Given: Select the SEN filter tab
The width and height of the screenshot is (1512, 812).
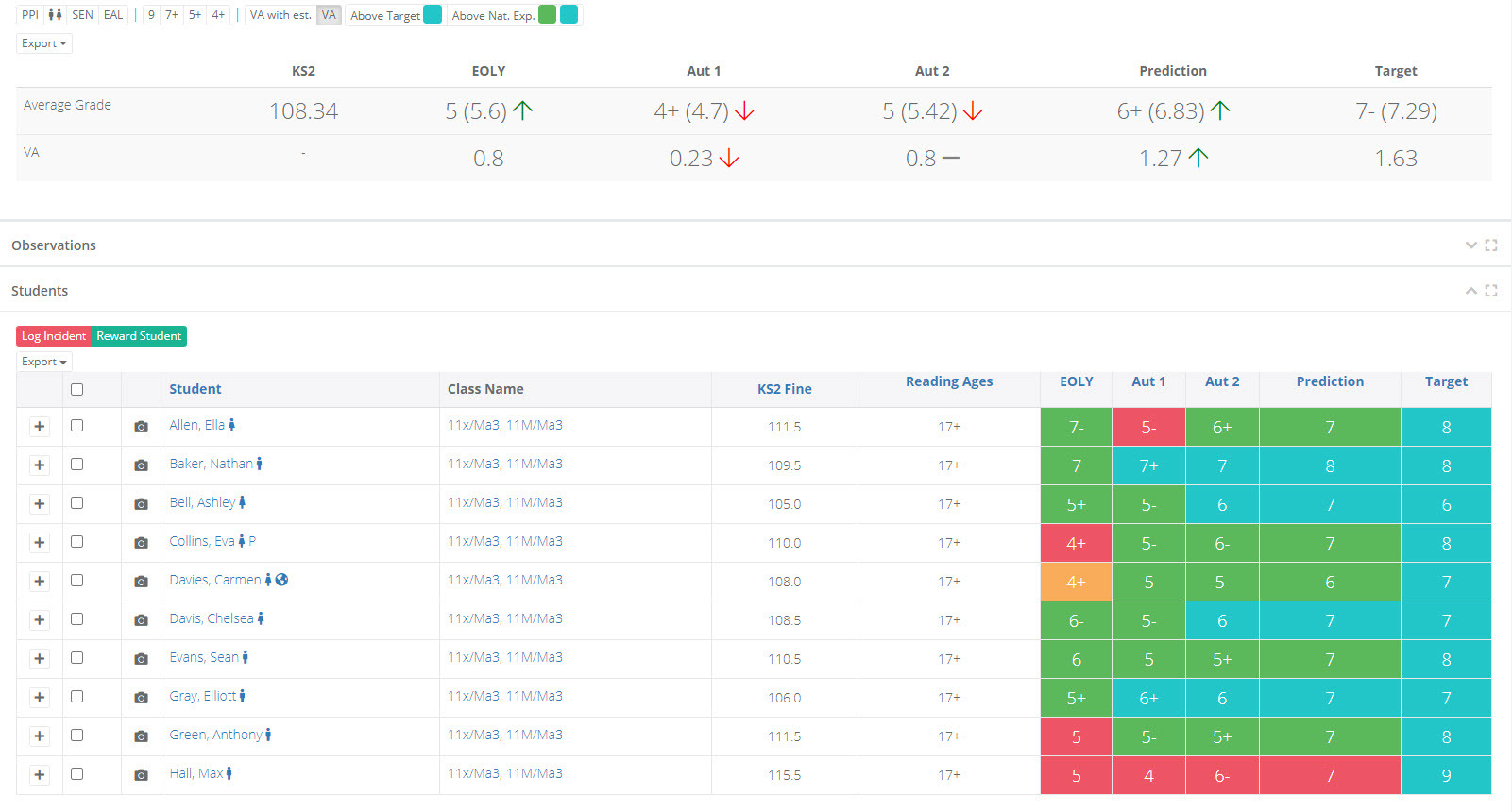Looking at the screenshot, I should coord(82,15).
